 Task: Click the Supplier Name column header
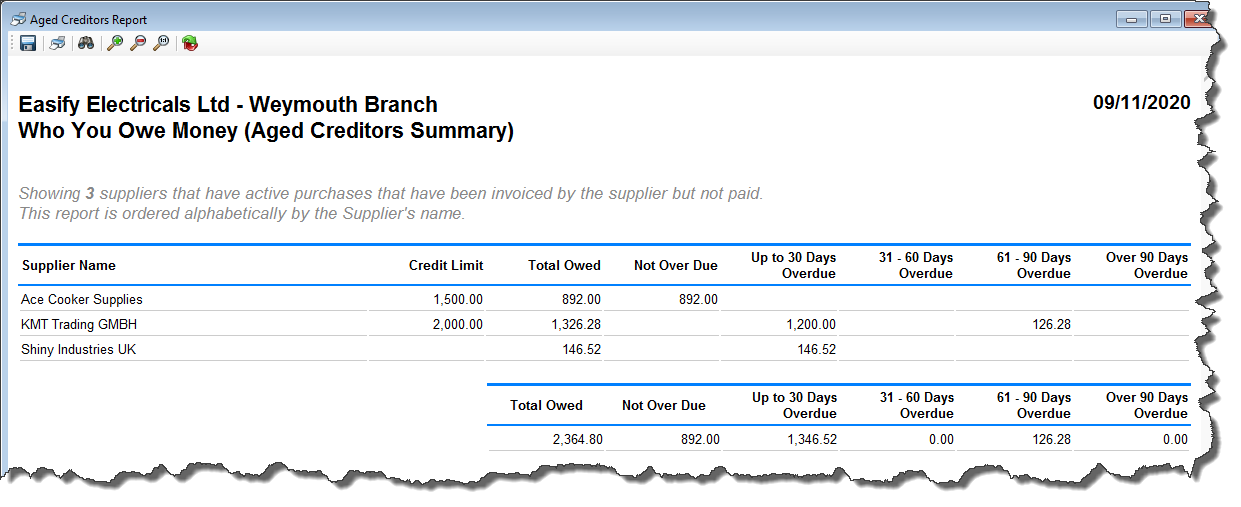tap(69, 265)
